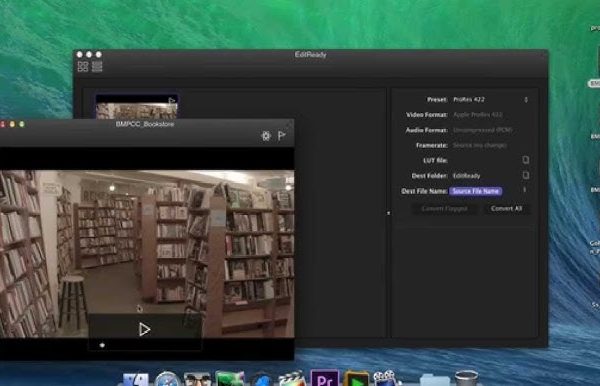Toggle the flag on the EditReady clip thumbnail

pyautogui.click(x=172, y=101)
